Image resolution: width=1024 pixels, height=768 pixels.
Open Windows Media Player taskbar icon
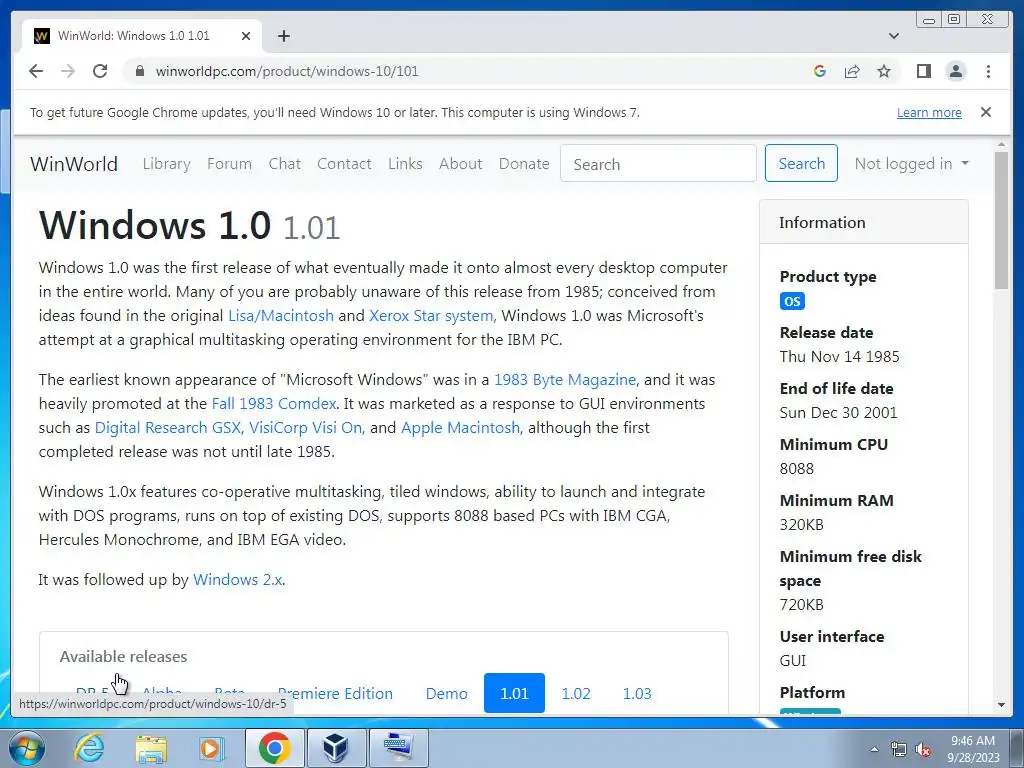tap(211, 748)
